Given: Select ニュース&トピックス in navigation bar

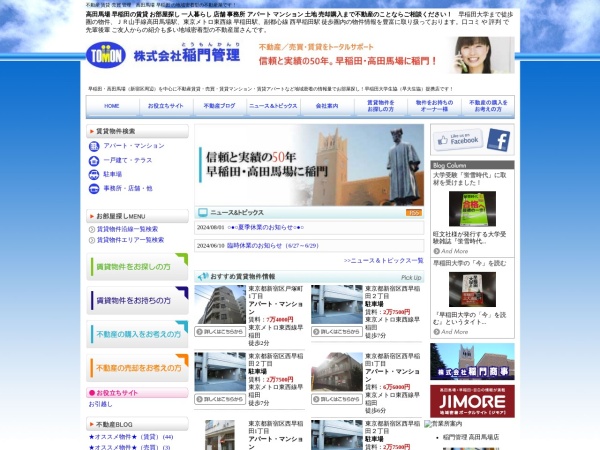Looking at the screenshot, I should click(273, 106).
